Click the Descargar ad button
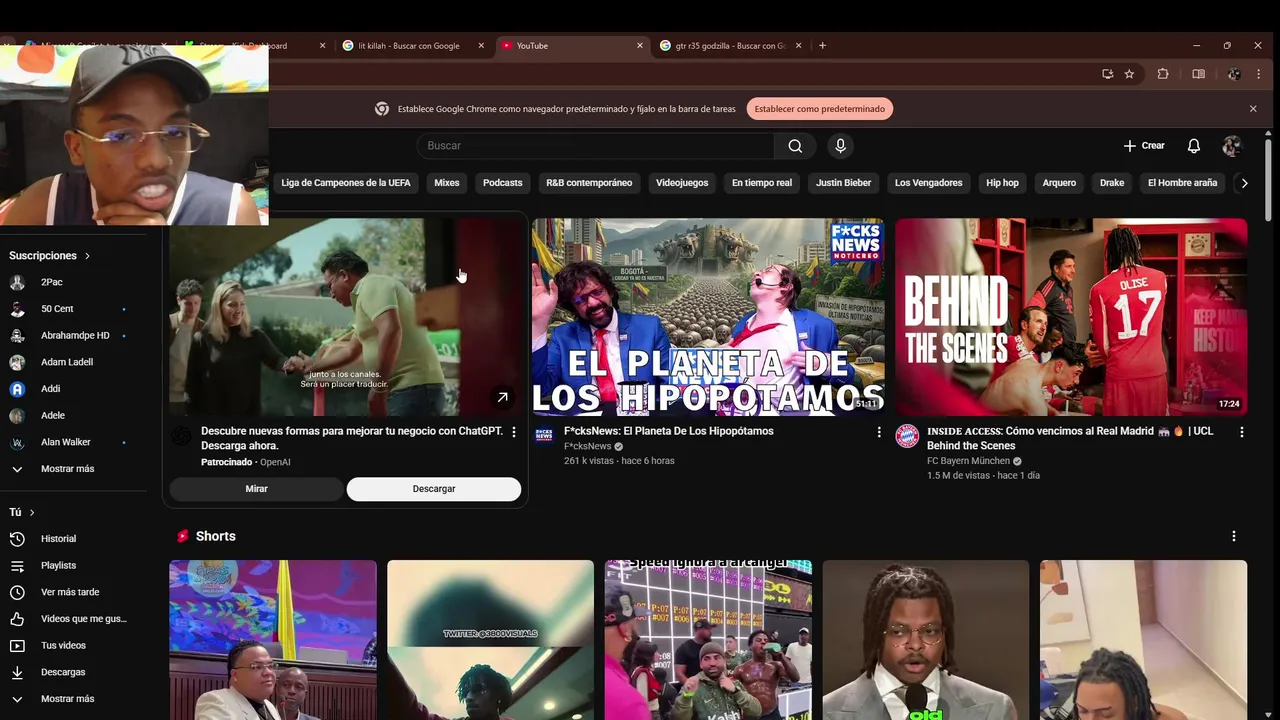This screenshot has height=720, width=1280. pyautogui.click(x=434, y=489)
